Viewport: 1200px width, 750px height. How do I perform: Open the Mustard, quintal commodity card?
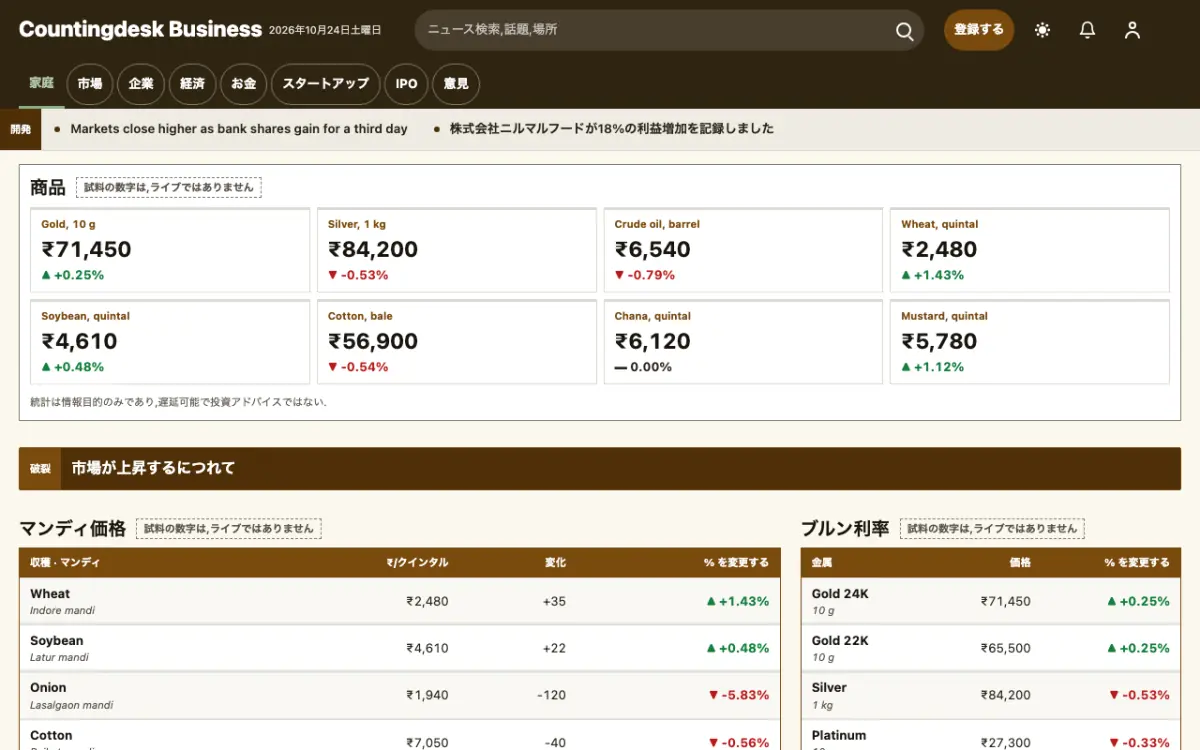pos(1030,342)
